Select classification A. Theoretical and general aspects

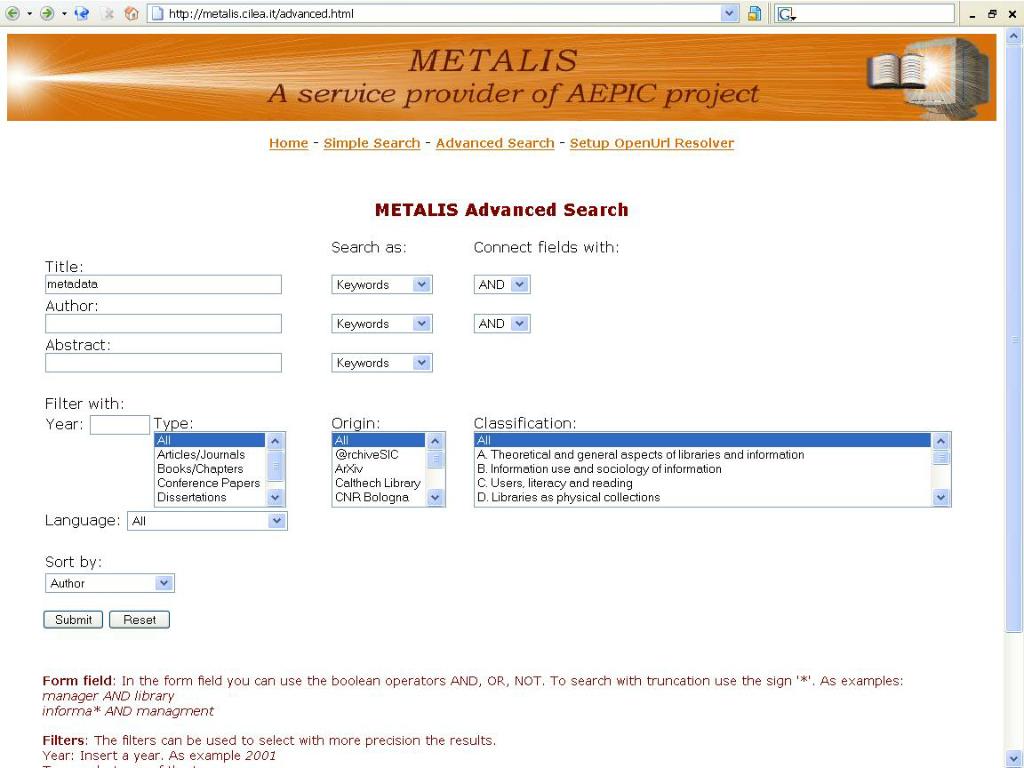703,455
